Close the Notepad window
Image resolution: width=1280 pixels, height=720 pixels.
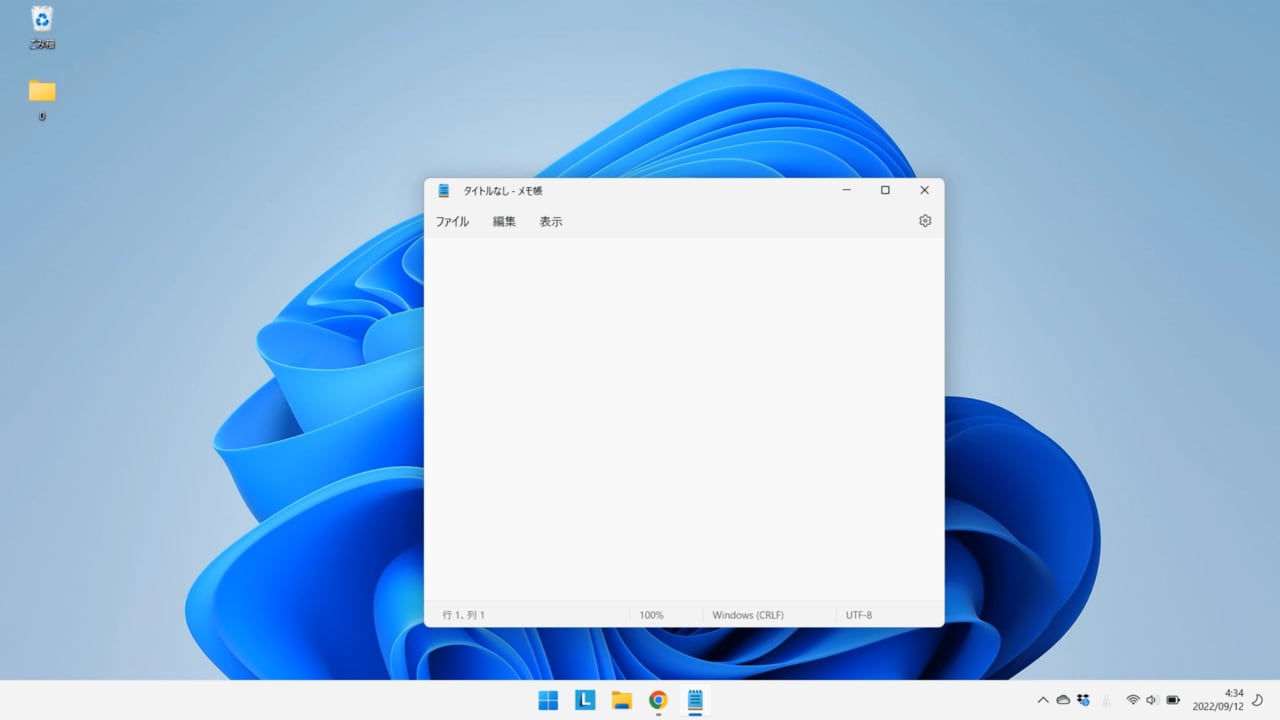[x=924, y=190]
